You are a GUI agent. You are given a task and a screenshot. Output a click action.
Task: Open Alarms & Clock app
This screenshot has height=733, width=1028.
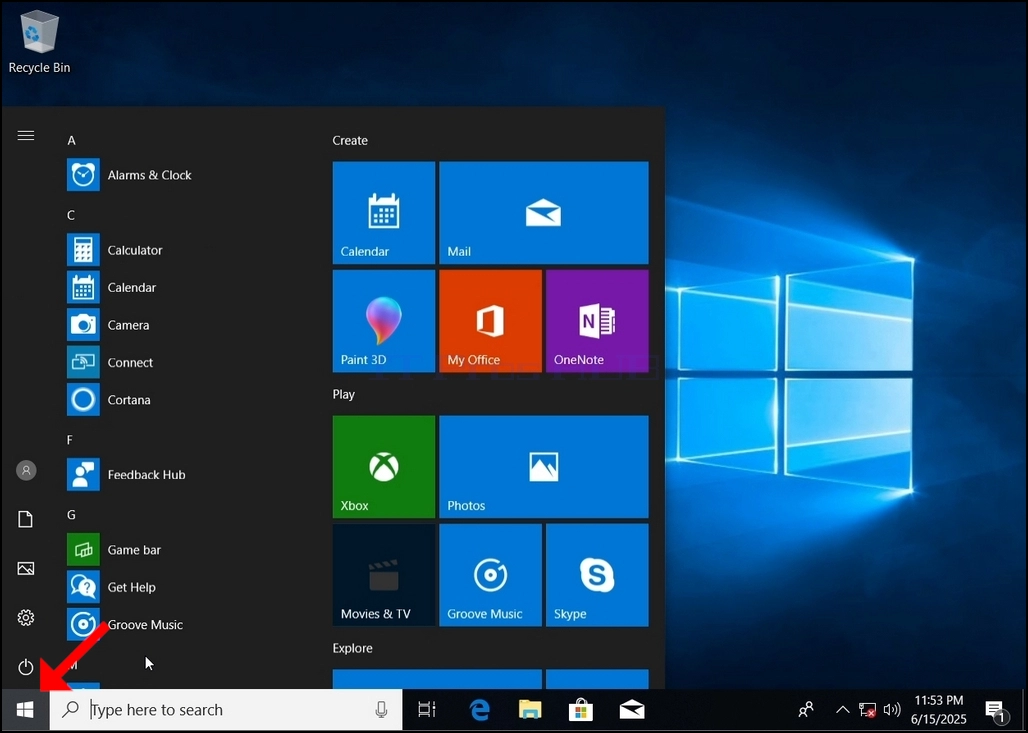(x=149, y=175)
